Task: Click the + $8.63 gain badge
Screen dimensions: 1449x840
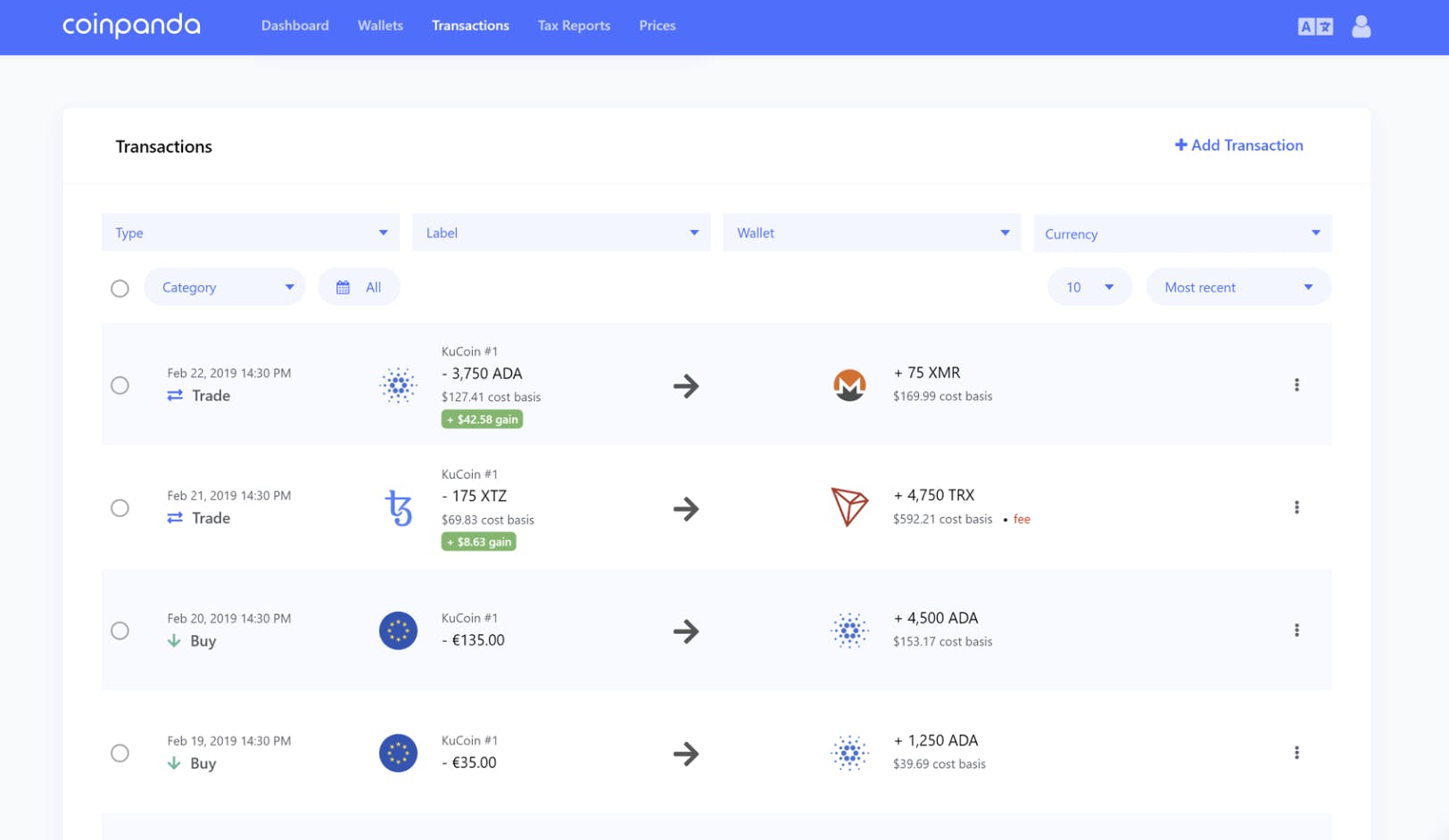Action: click(x=478, y=541)
